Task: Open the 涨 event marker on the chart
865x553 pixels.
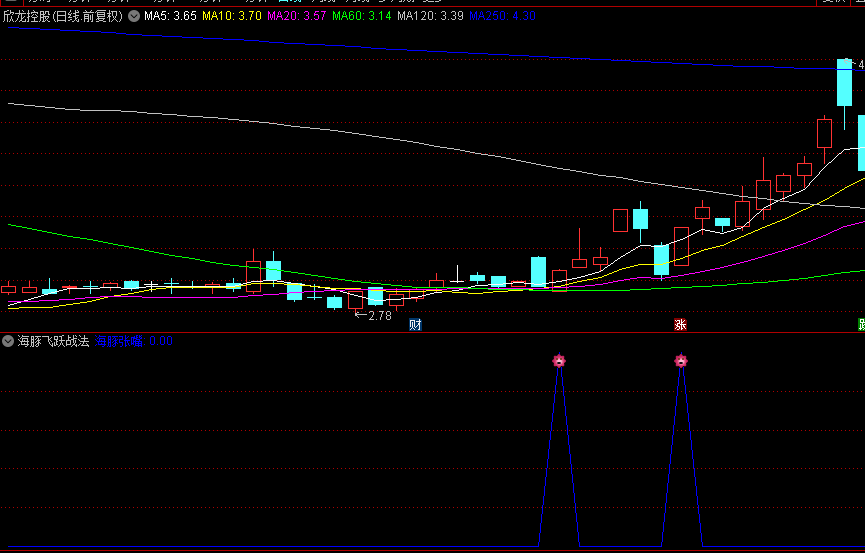Action: (680, 325)
